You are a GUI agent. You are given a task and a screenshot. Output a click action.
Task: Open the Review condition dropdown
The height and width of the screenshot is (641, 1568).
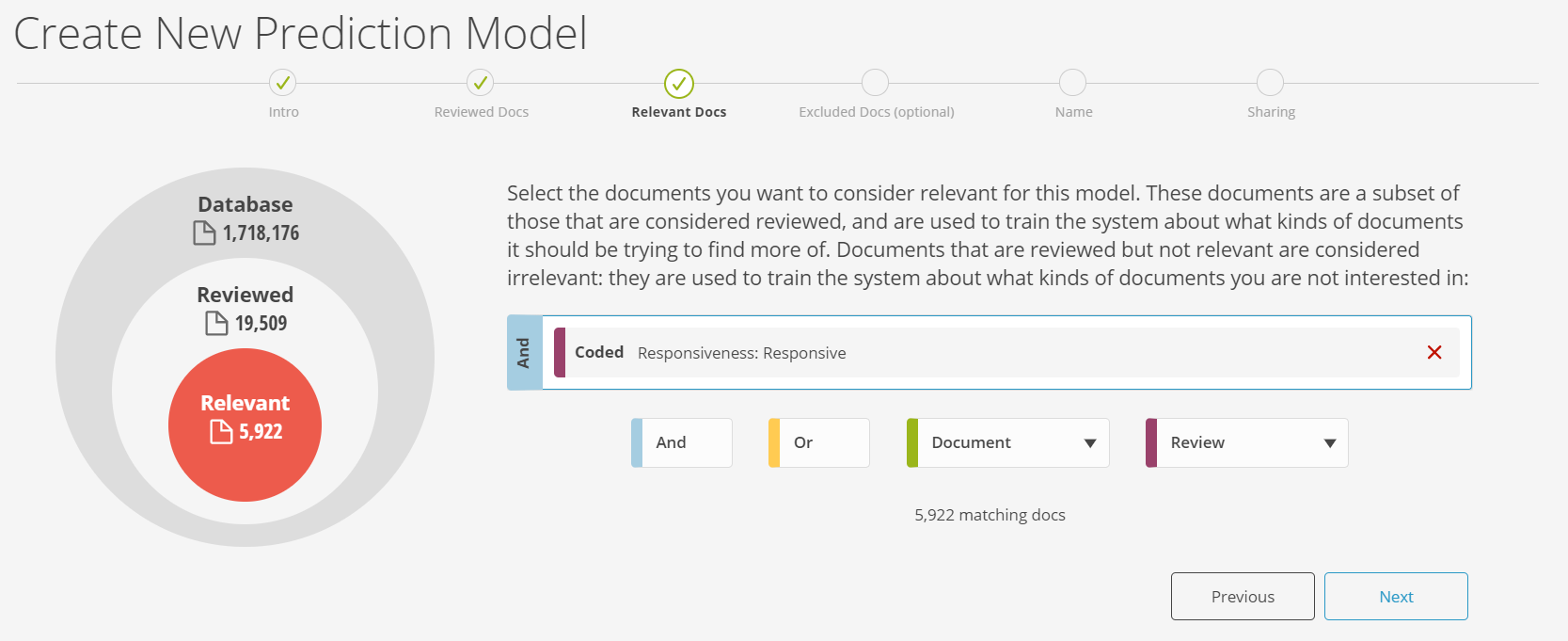[x=1247, y=442]
